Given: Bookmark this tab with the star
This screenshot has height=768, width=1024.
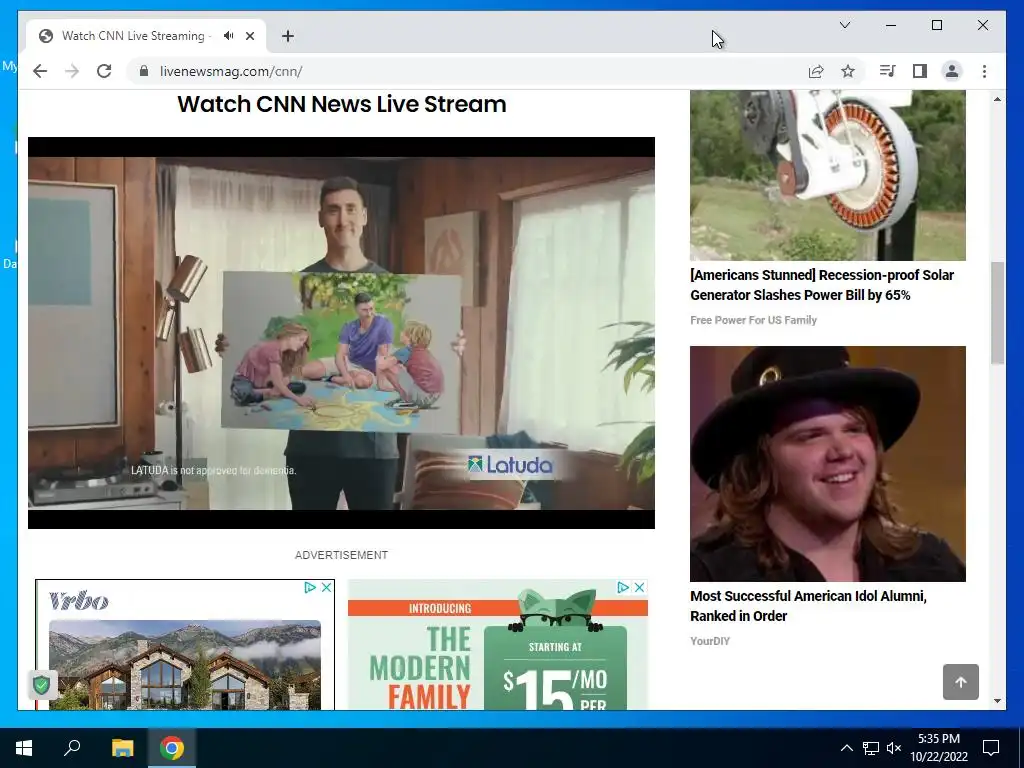Looking at the screenshot, I should coord(848,71).
